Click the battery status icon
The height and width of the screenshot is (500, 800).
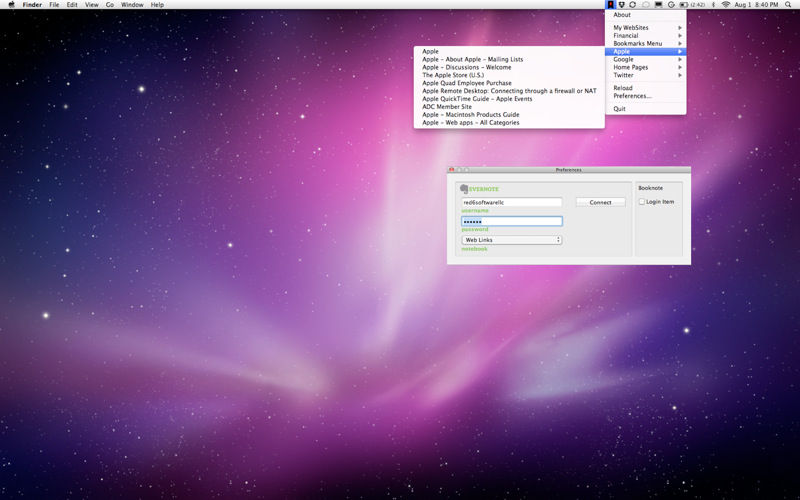pos(683,5)
